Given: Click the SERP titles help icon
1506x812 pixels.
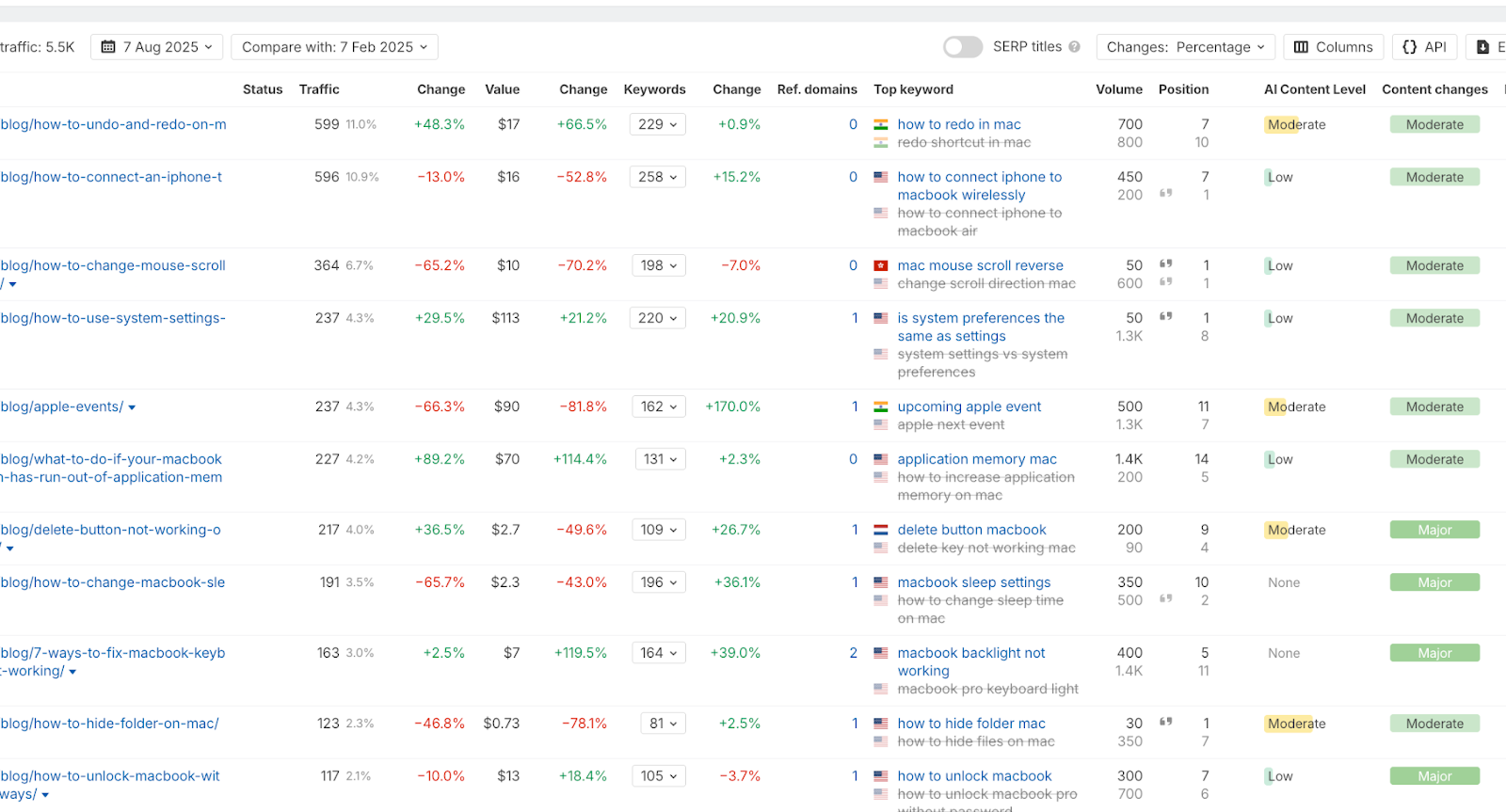Looking at the screenshot, I should coord(1074,47).
